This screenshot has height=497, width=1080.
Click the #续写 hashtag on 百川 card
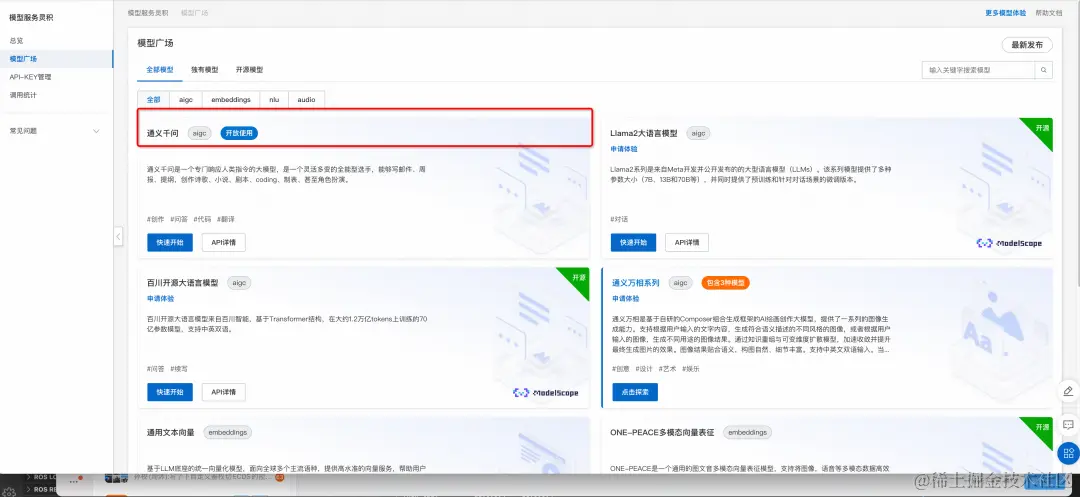click(179, 369)
